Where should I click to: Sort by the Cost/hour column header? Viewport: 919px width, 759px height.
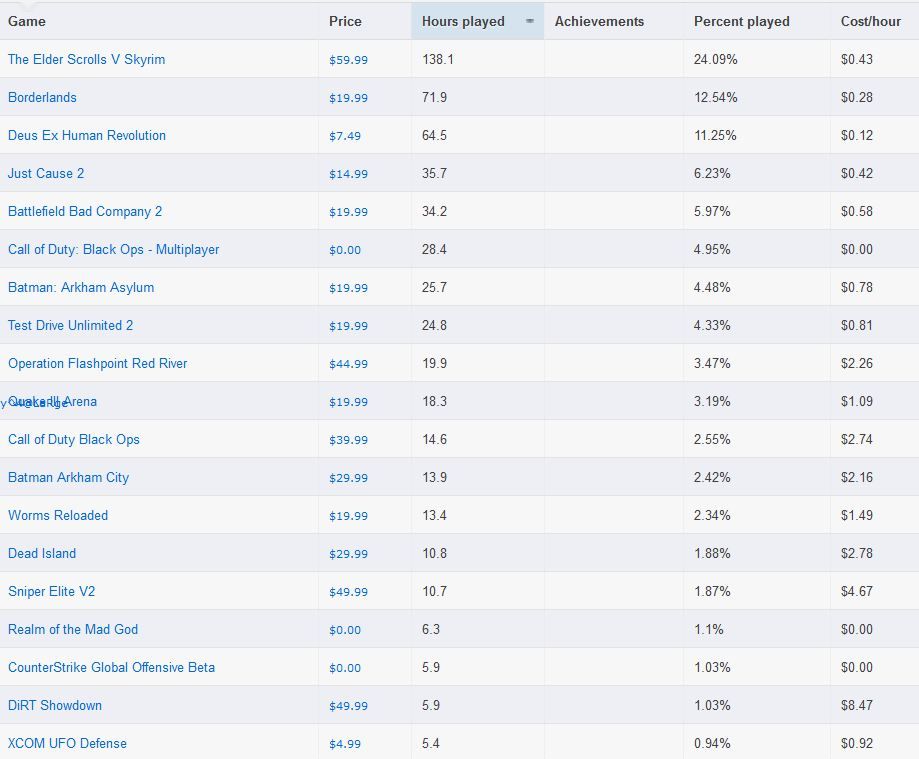click(x=870, y=21)
